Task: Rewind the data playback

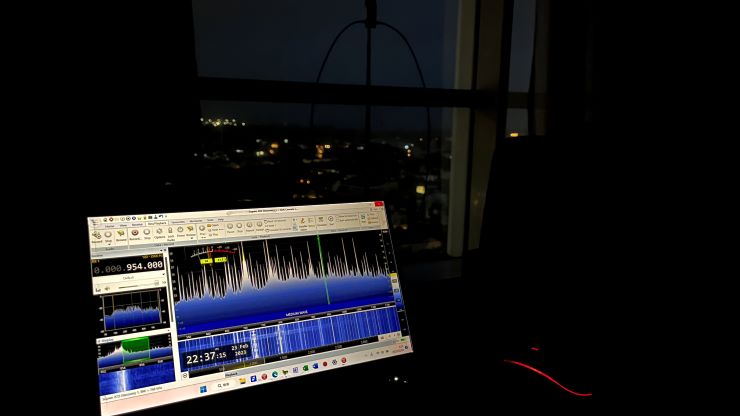Action: coord(260,224)
